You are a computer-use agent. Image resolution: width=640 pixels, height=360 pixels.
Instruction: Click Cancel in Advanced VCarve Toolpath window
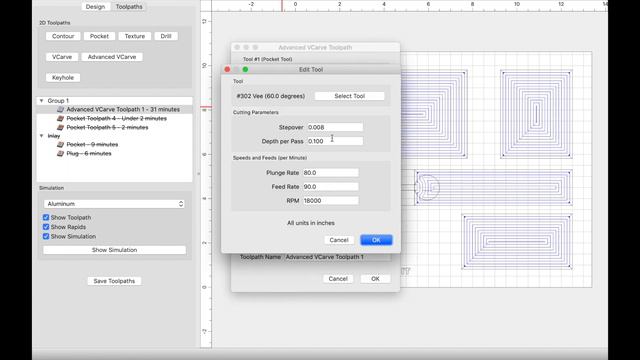[x=338, y=279]
